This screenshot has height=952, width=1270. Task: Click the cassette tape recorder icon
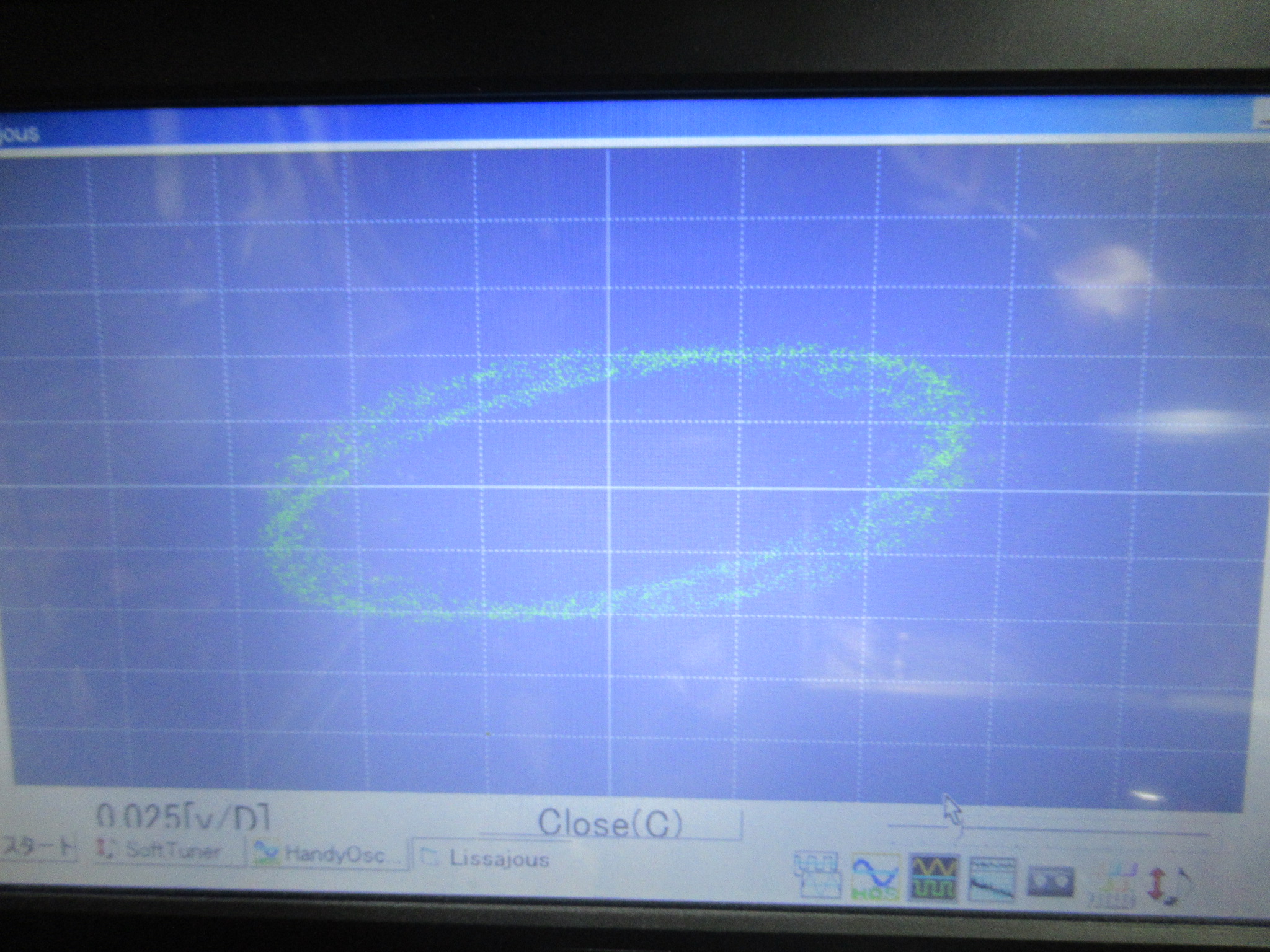[1050, 881]
